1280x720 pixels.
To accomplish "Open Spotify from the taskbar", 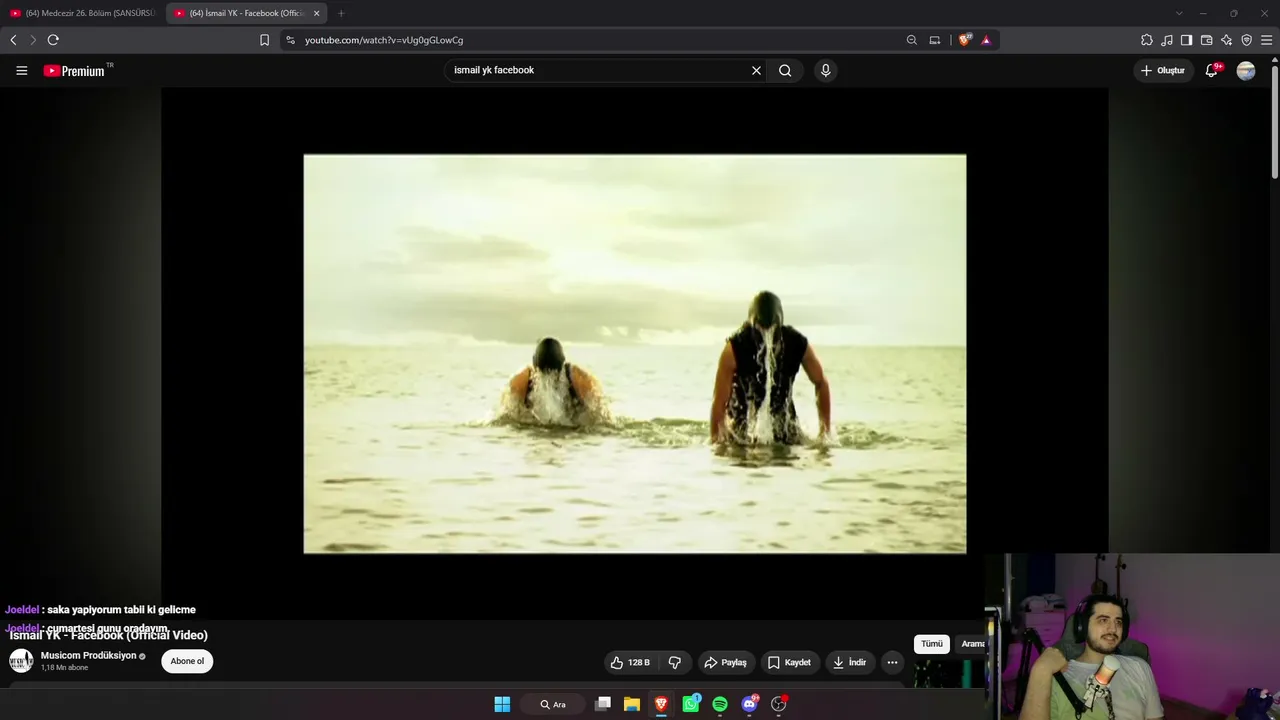I will [x=720, y=704].
